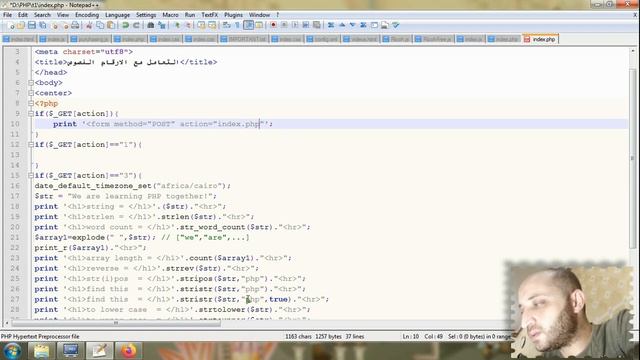The height and width of the screenshot is (360, 640).
Task: Click the Print toolbar icon
Action: click(75, 25)
